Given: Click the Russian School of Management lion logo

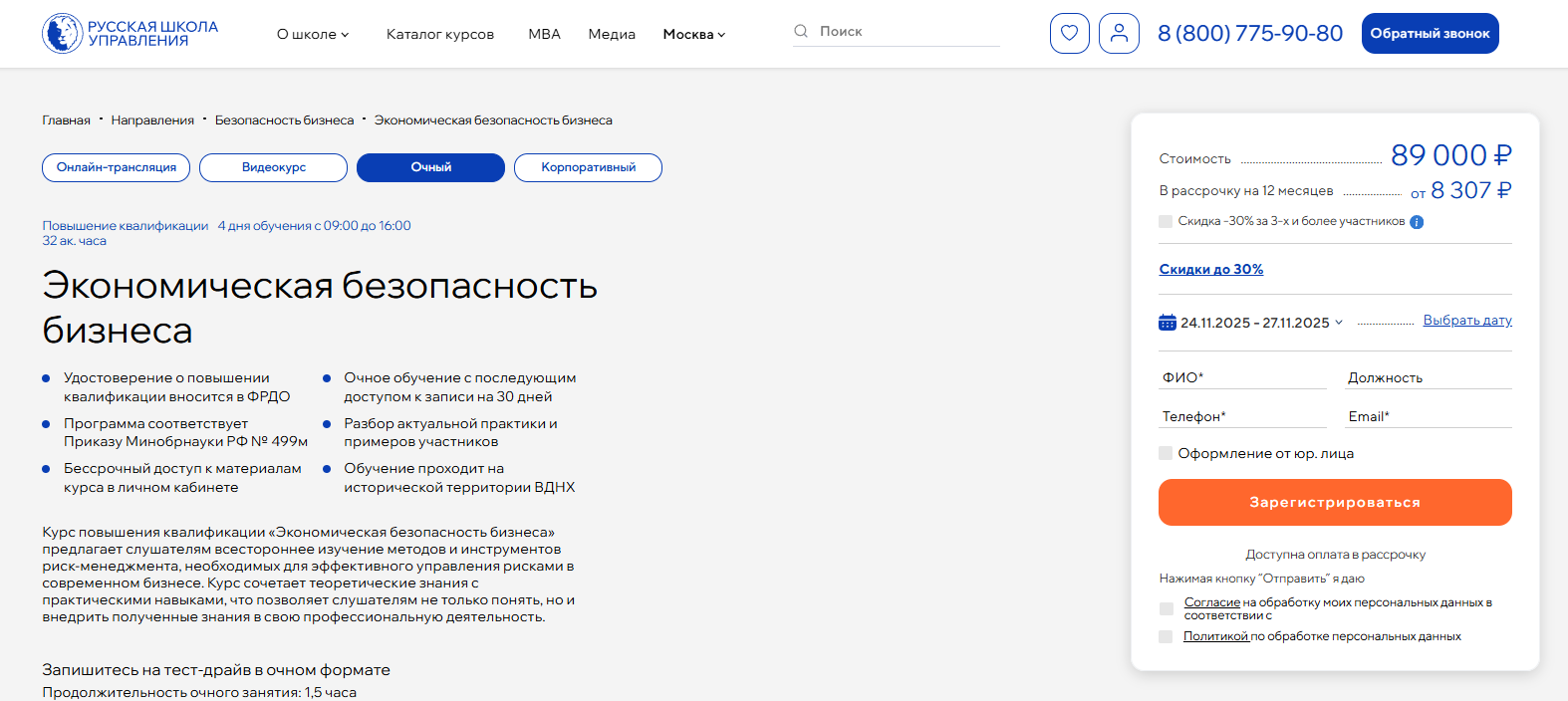Looking at the screenshot, I should [62, 34].
